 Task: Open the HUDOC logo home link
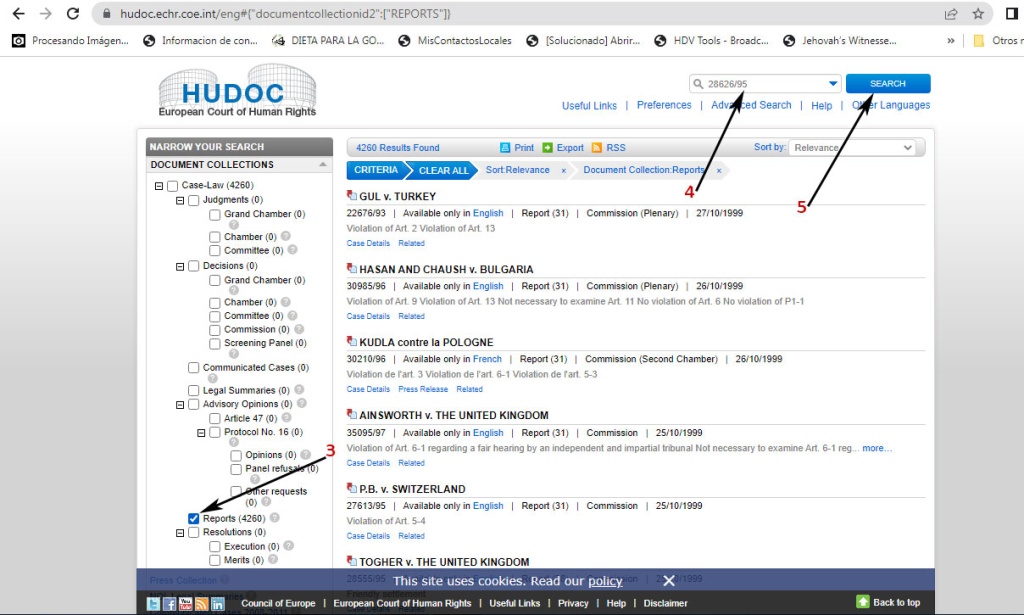[x=237, y=91]
